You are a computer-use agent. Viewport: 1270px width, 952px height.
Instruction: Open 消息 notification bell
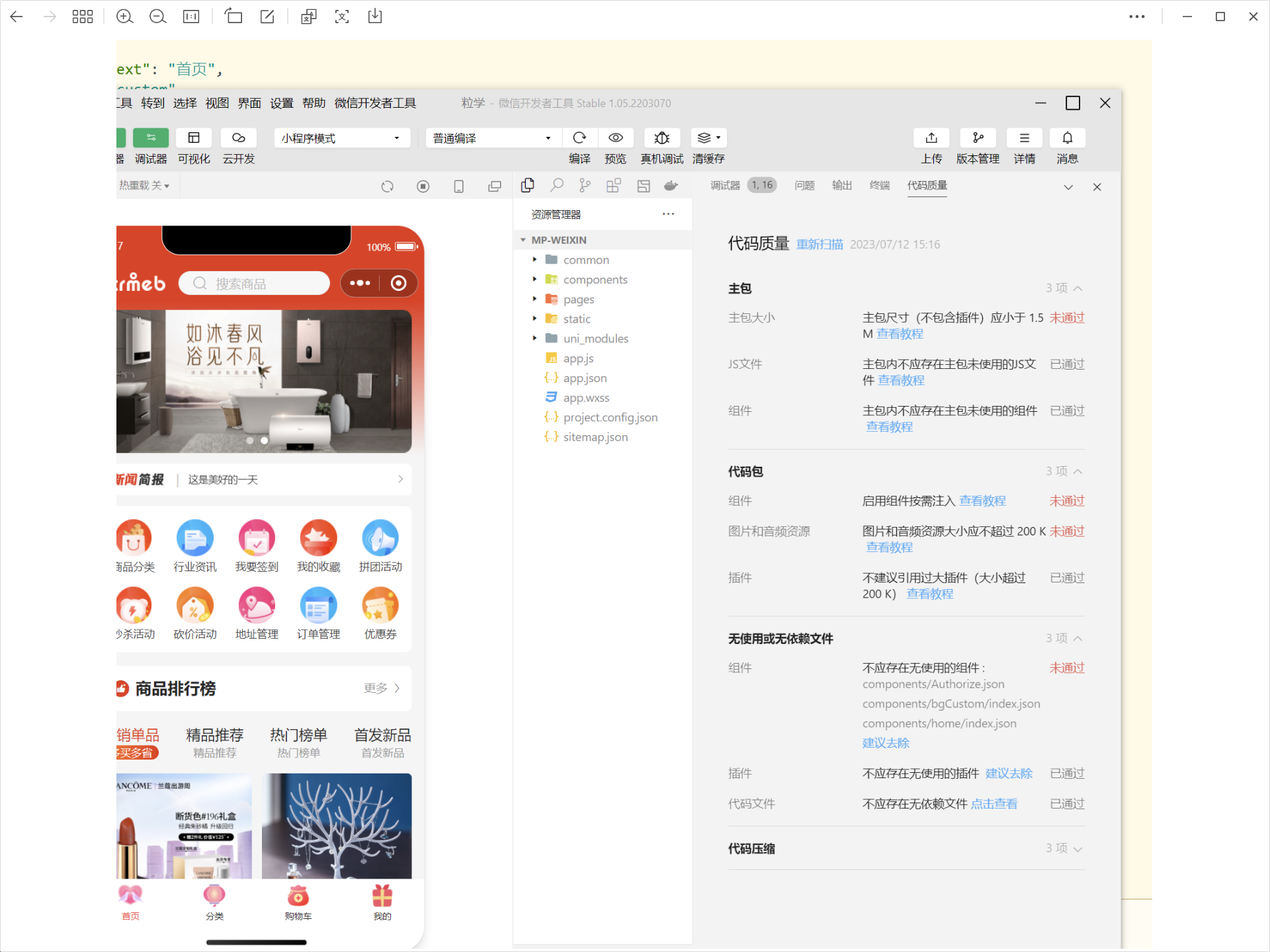point(1068,138)
